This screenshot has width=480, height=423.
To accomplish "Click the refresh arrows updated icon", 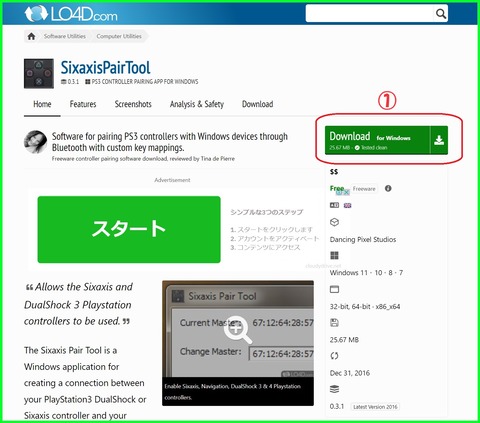I will click(334, 356).
